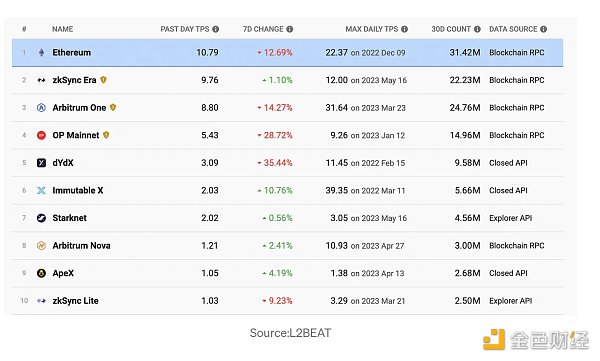Click the ApeX logo icon

click(x=41, y=273)
